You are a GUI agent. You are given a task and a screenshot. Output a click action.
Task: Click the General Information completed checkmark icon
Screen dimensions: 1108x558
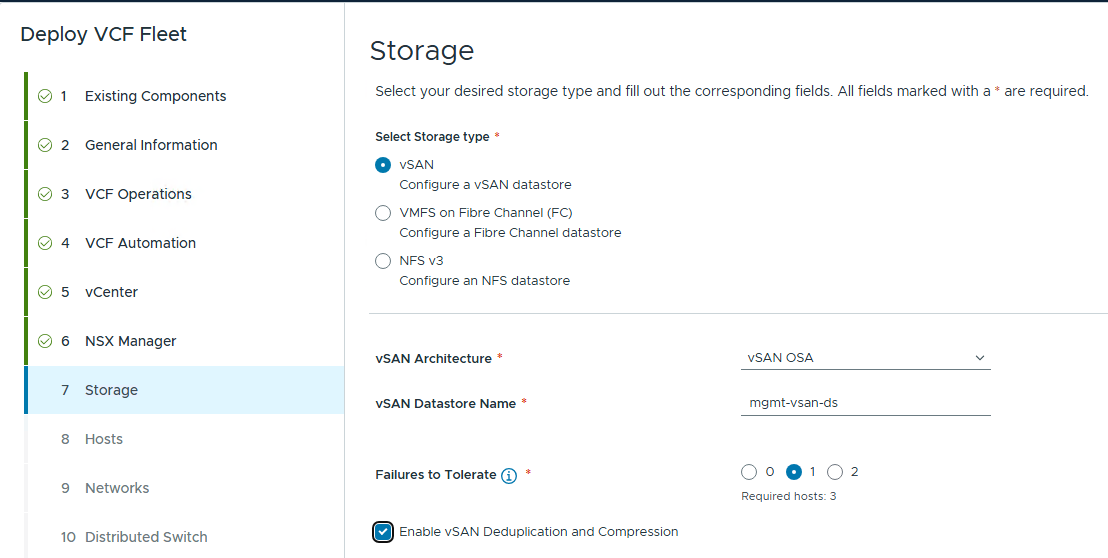tap(45, 146)
